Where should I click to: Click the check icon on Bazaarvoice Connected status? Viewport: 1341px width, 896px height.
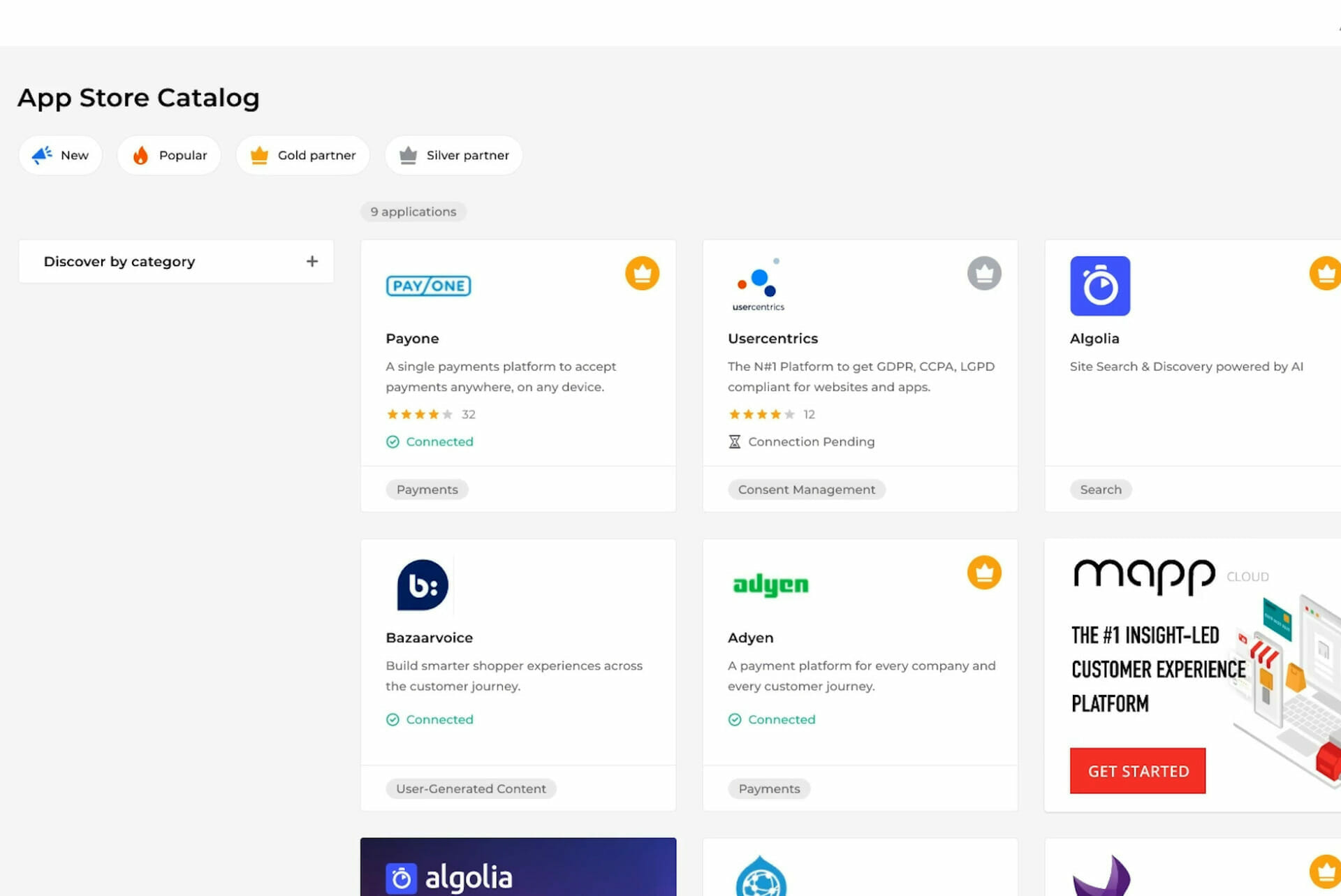coord(393,719)
